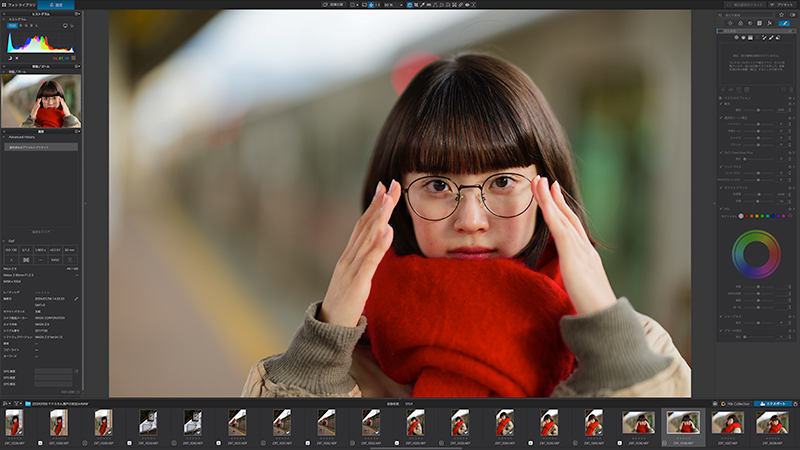
Task: Select the highlighted filmstrip thumbnail
Action: [683, 427]
